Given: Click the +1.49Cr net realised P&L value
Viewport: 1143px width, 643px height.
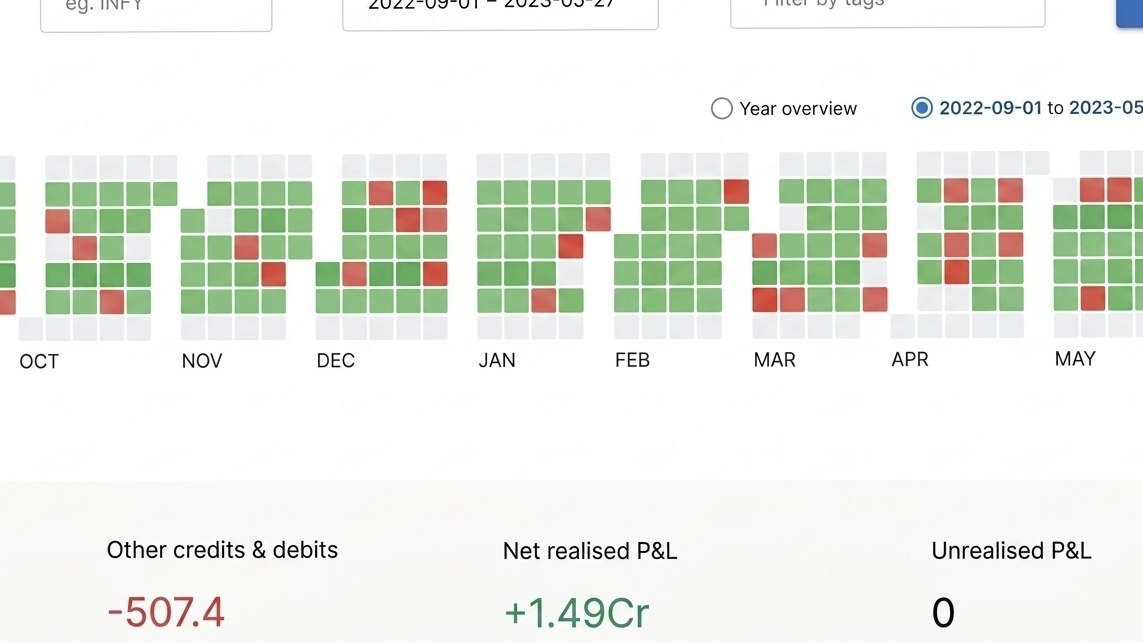Looking at the screenshot, I should (576, 613).
